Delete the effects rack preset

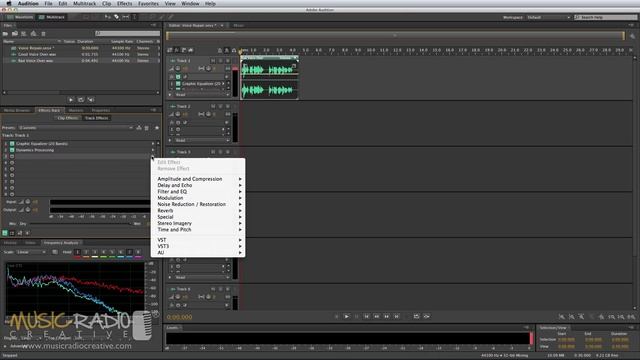147,128
